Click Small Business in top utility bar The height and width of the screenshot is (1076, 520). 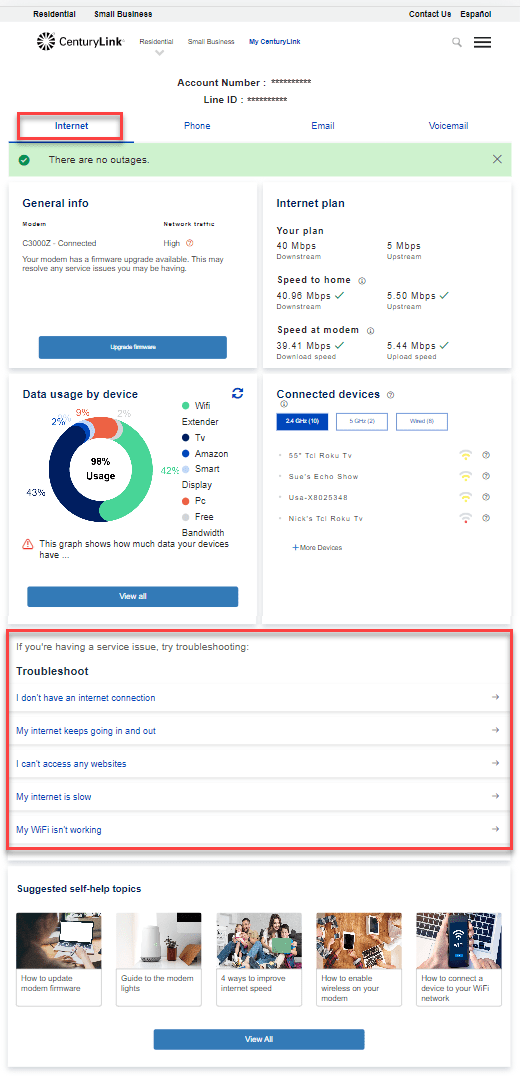point(123,14)
